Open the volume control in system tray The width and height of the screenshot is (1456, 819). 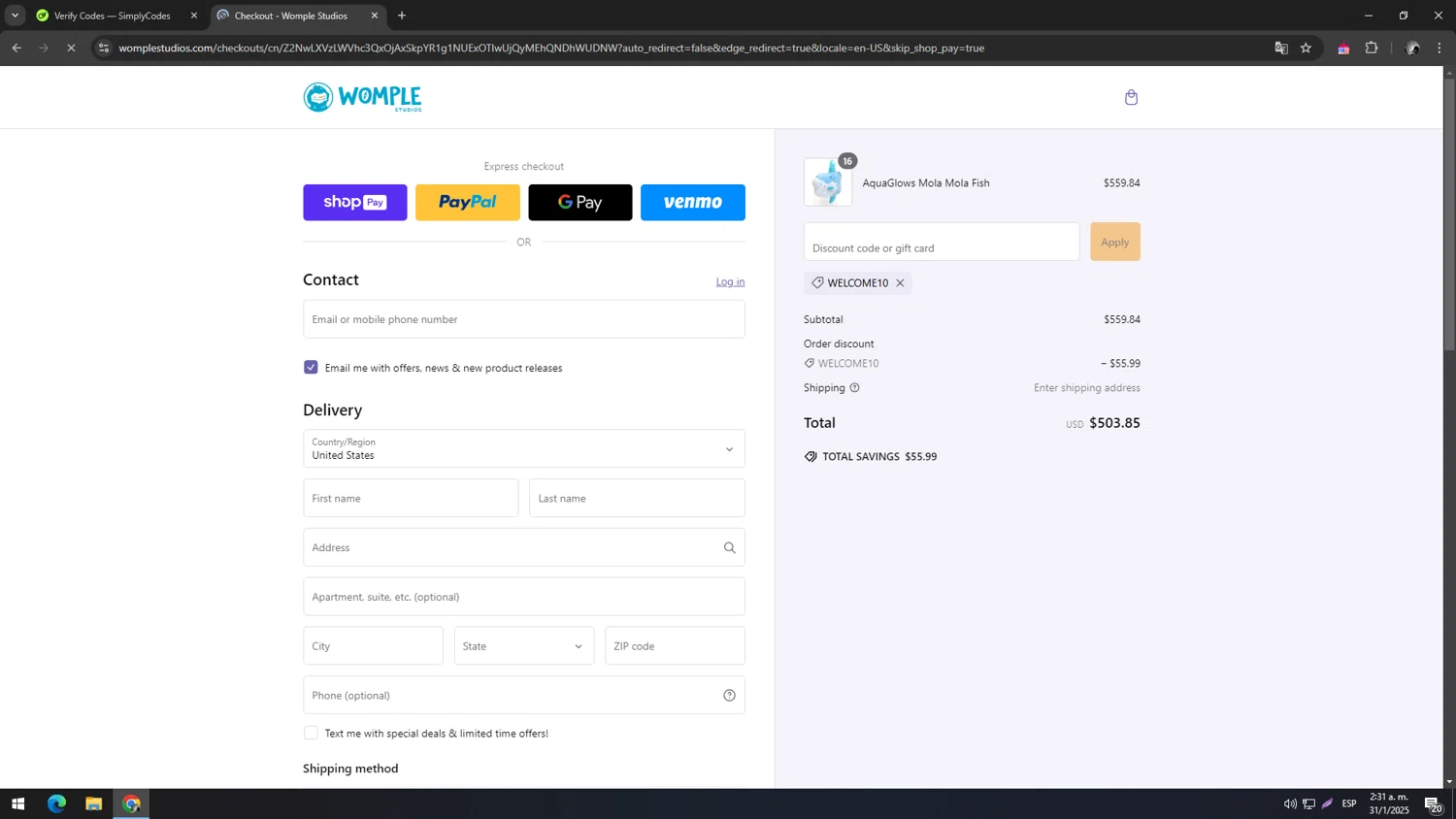pyautogui.click(x=1290, y=803)
